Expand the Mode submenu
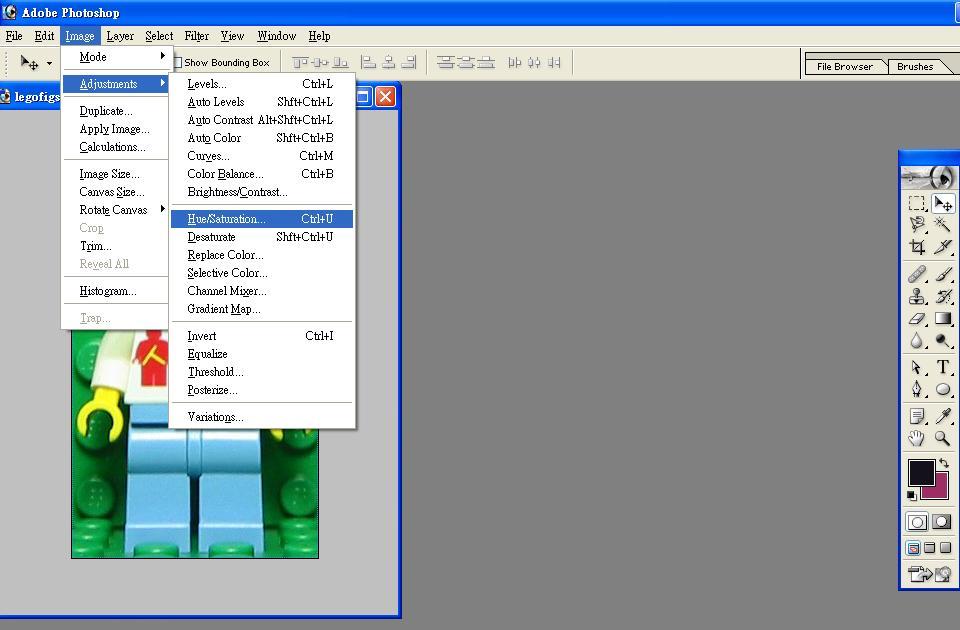The image size is (960, 630). tap(115, 57)
